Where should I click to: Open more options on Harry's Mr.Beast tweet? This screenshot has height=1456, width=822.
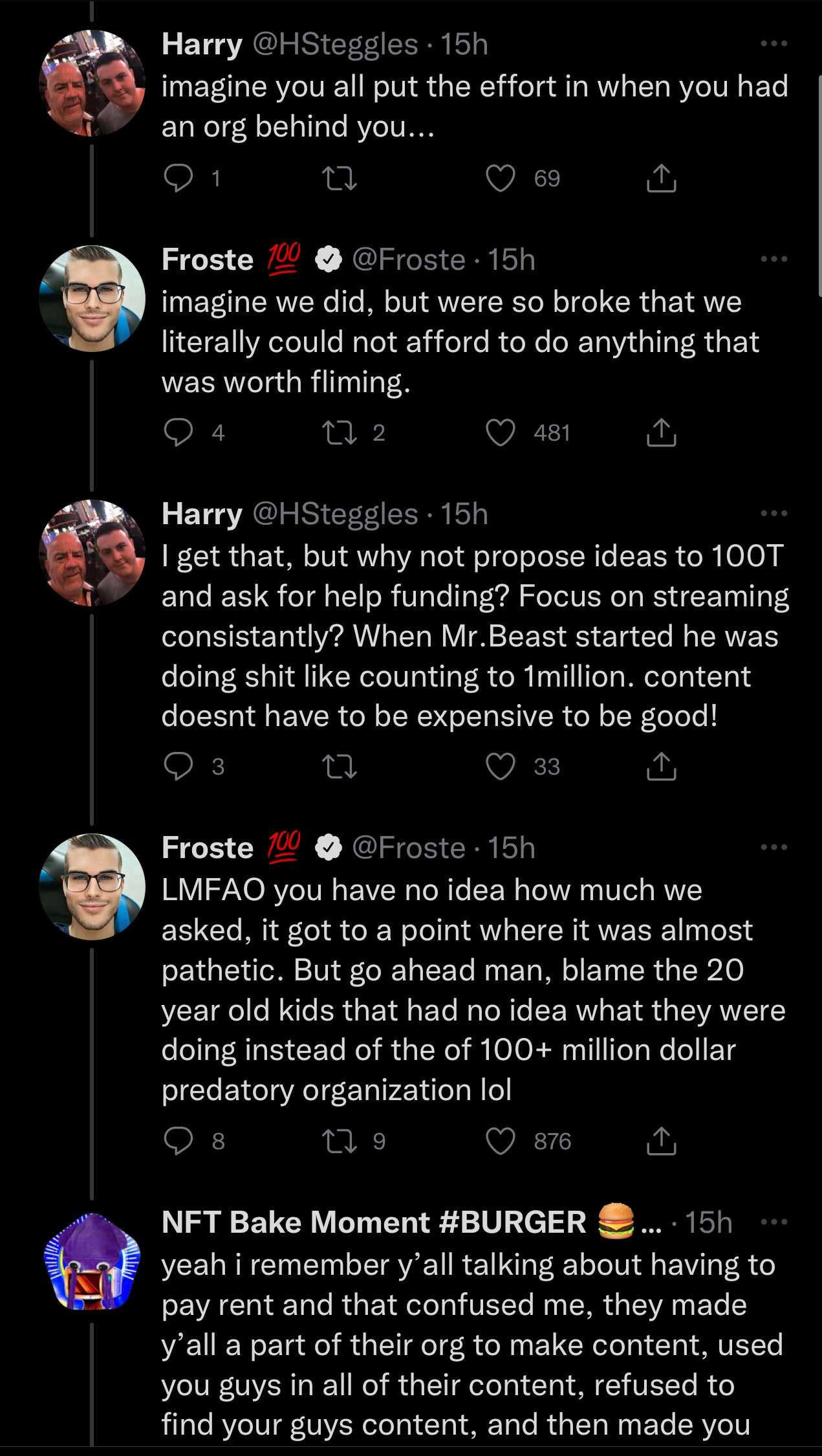773,514
